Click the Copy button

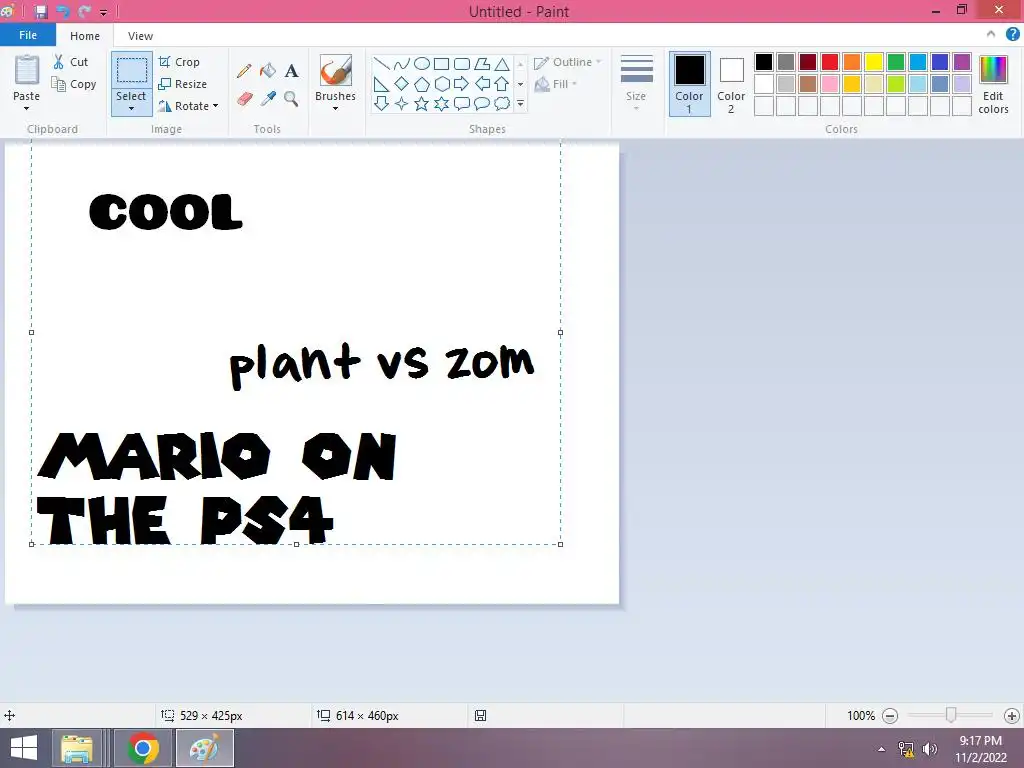[74, 84]
